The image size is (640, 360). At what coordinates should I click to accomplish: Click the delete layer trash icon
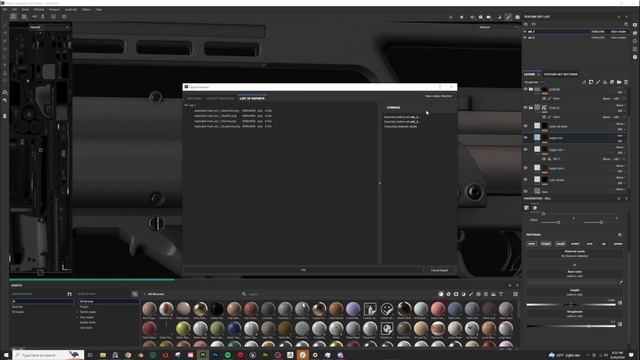pos(626,82)
